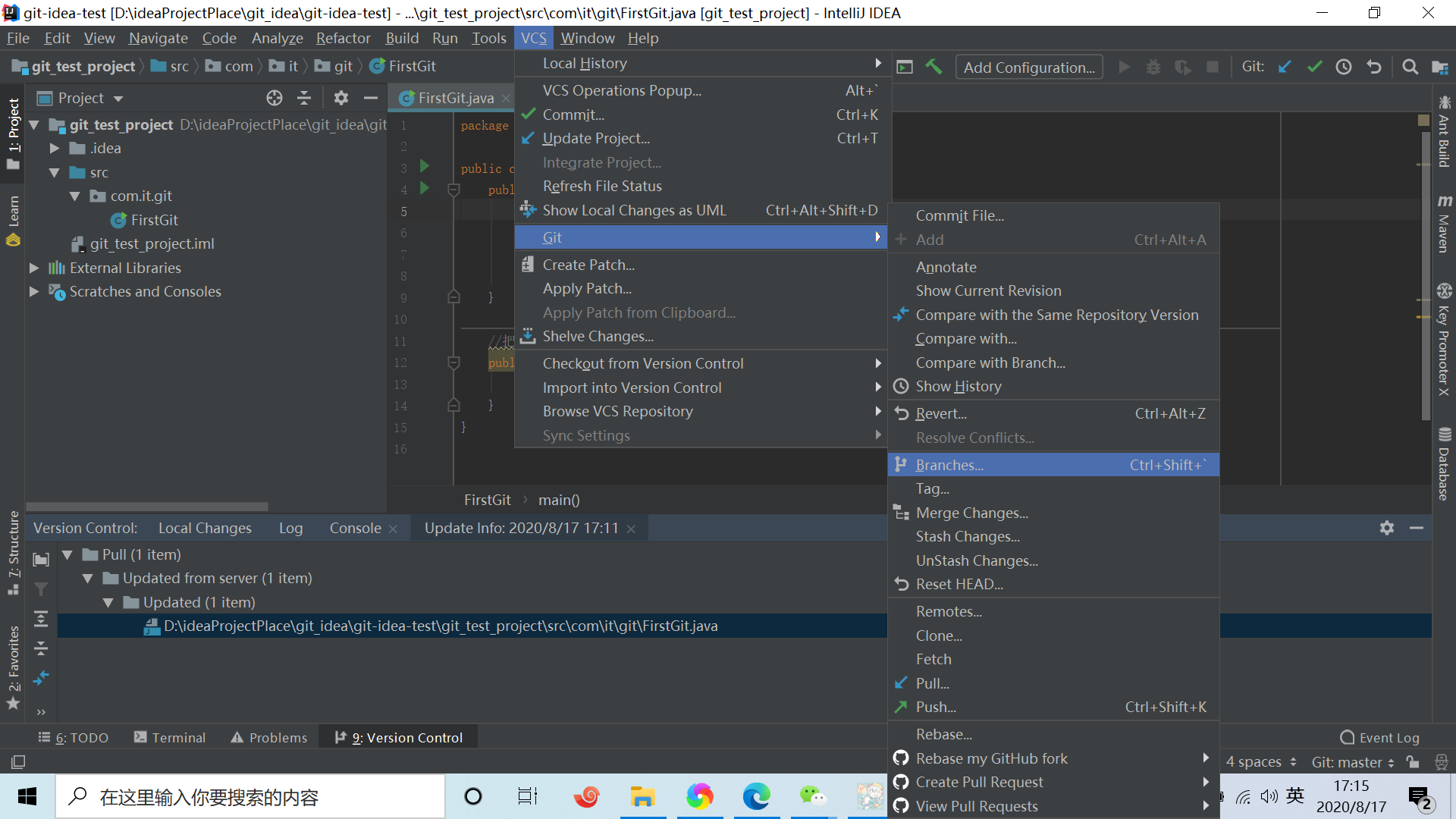Screen dimensions: 1456x819
Task: Click the Git Update Project arrow in toolbar
Action: 1285,67
